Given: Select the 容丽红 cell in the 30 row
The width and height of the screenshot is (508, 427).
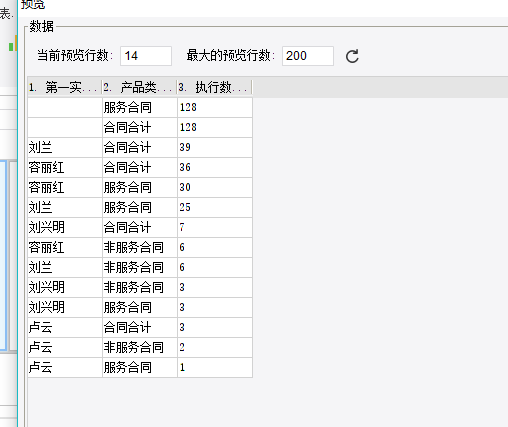Looking at the screenshot, I should (65, 187).
